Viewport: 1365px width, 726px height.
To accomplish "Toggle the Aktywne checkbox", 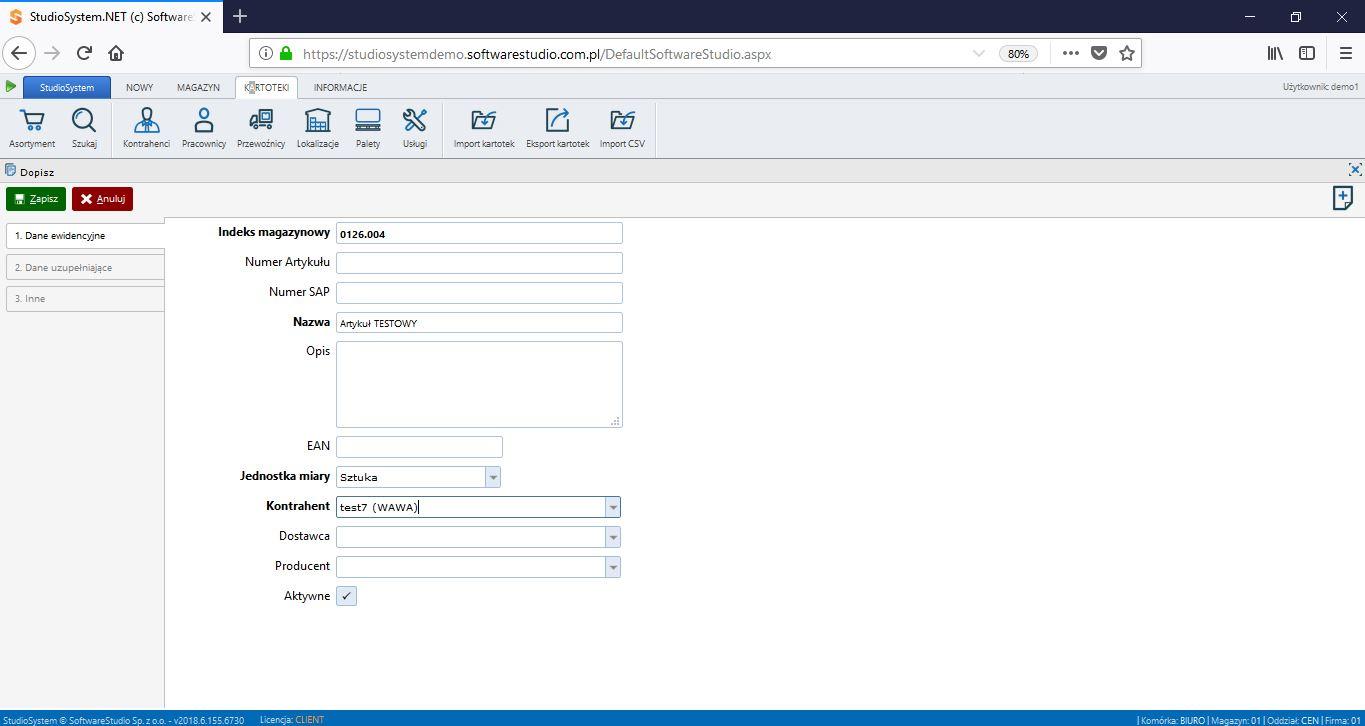I will (x=346, y=596).
